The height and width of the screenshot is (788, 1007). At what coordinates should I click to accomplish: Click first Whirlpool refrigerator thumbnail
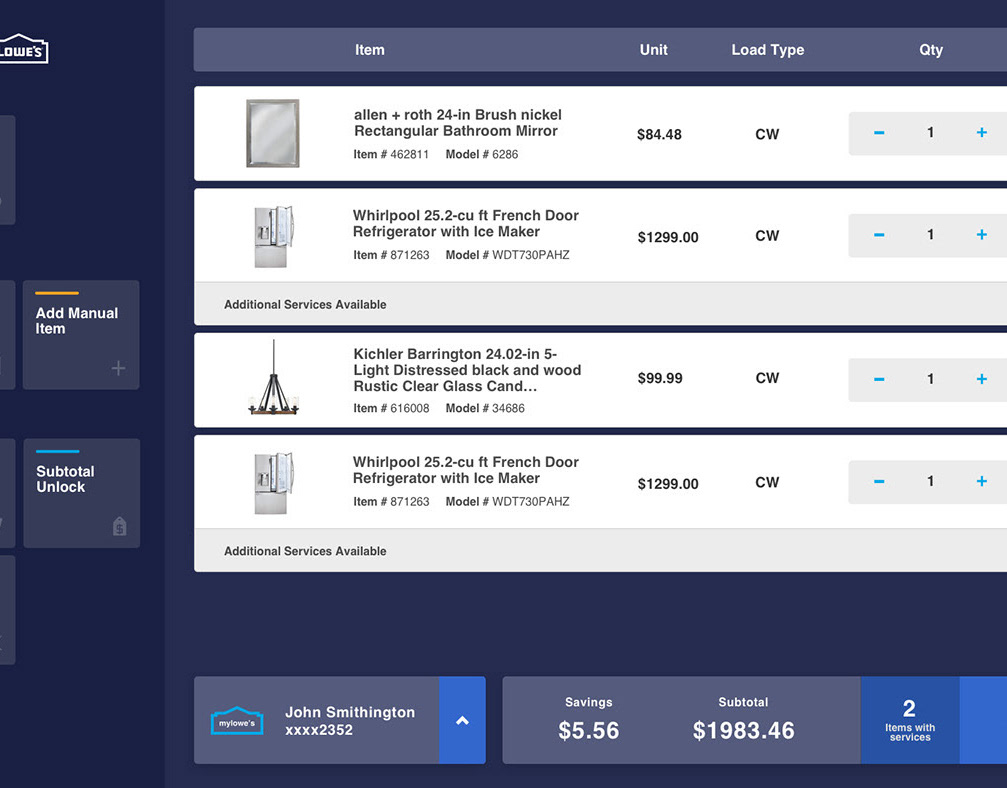click(274, 236)
